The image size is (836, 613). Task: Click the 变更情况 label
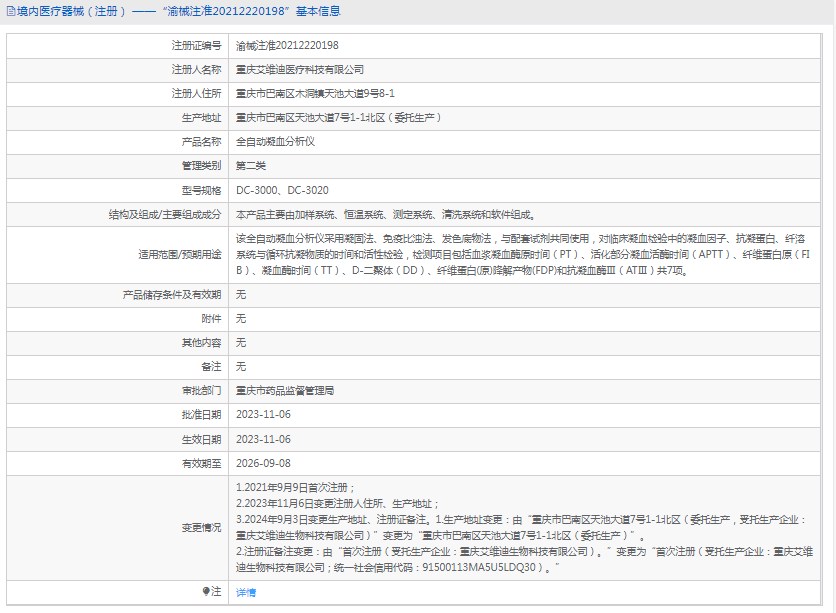click(202, 528)
